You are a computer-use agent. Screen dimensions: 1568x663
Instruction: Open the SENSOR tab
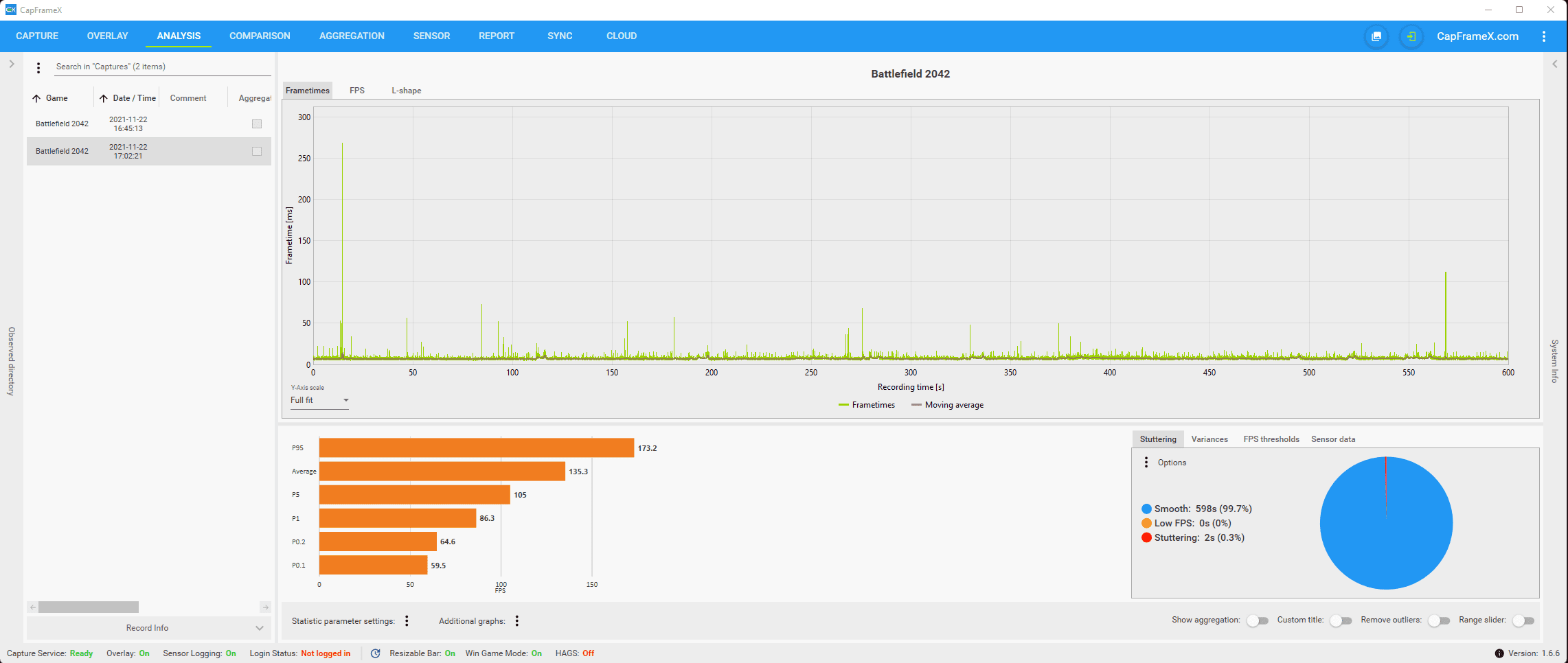pyautogui.click(x=431, y=36)
